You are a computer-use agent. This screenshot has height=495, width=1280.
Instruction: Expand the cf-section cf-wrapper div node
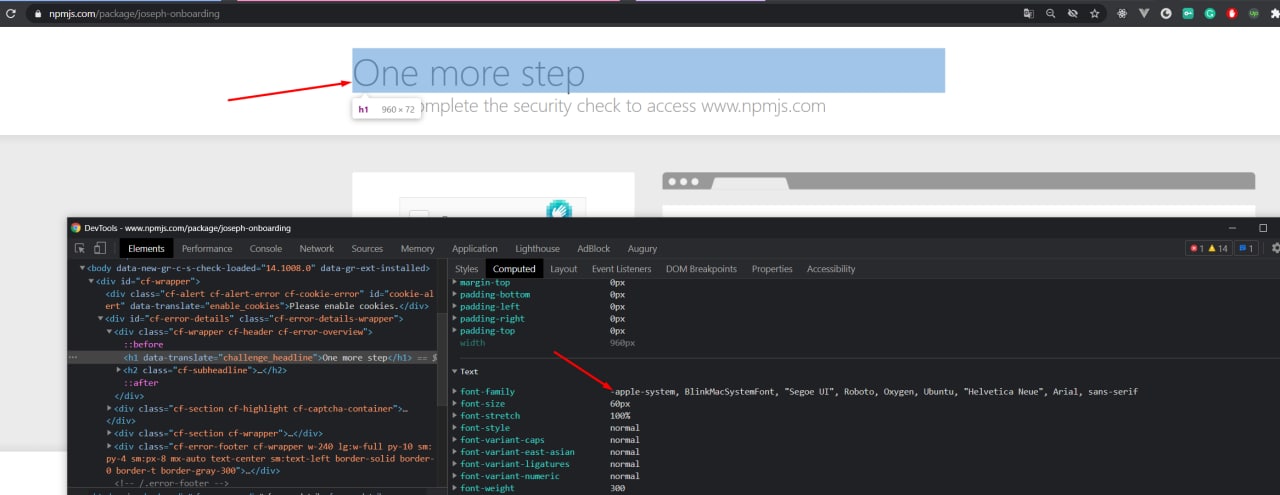coord(110,434)
